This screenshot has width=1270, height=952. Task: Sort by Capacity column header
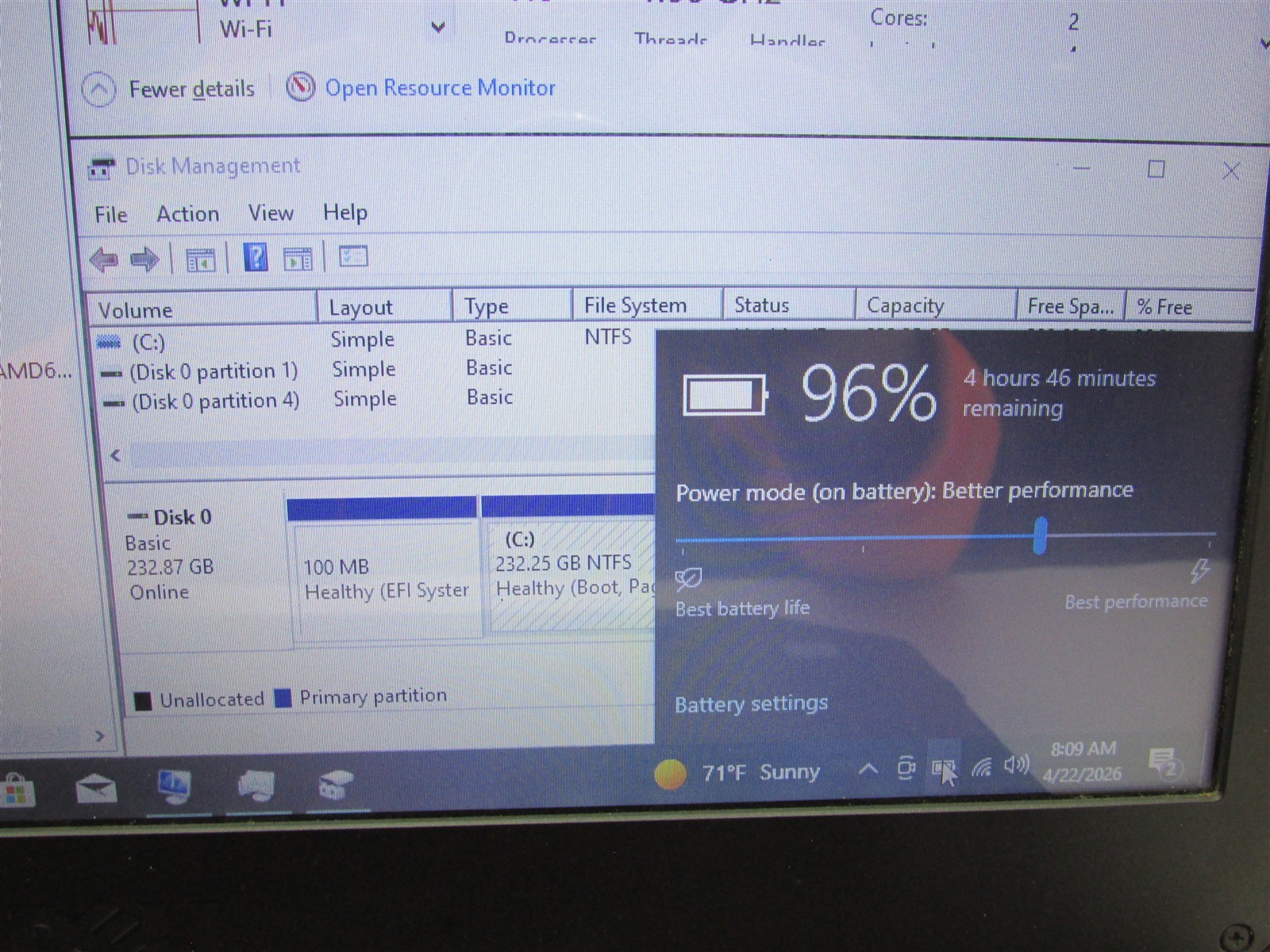[936, 305]
